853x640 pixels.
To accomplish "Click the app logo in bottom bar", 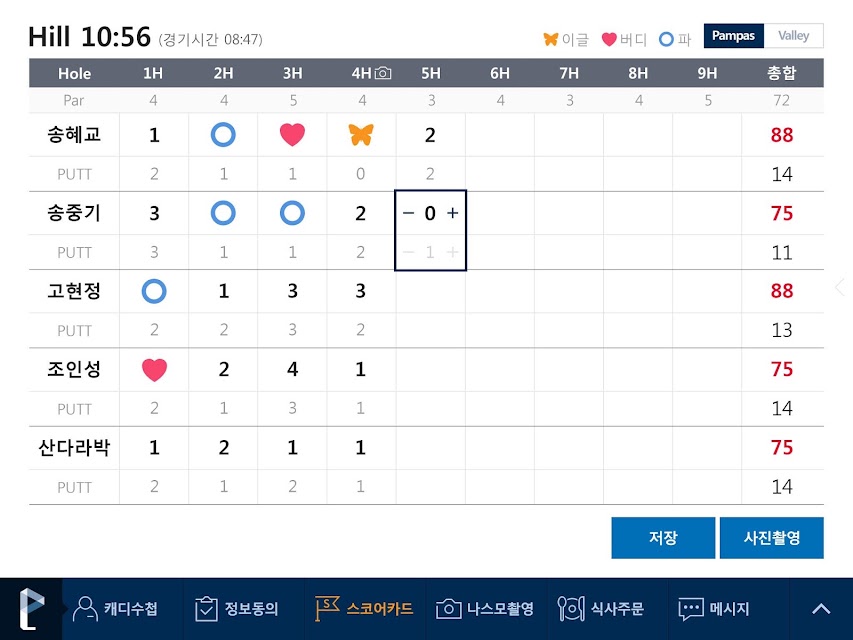I will (31, 608).
